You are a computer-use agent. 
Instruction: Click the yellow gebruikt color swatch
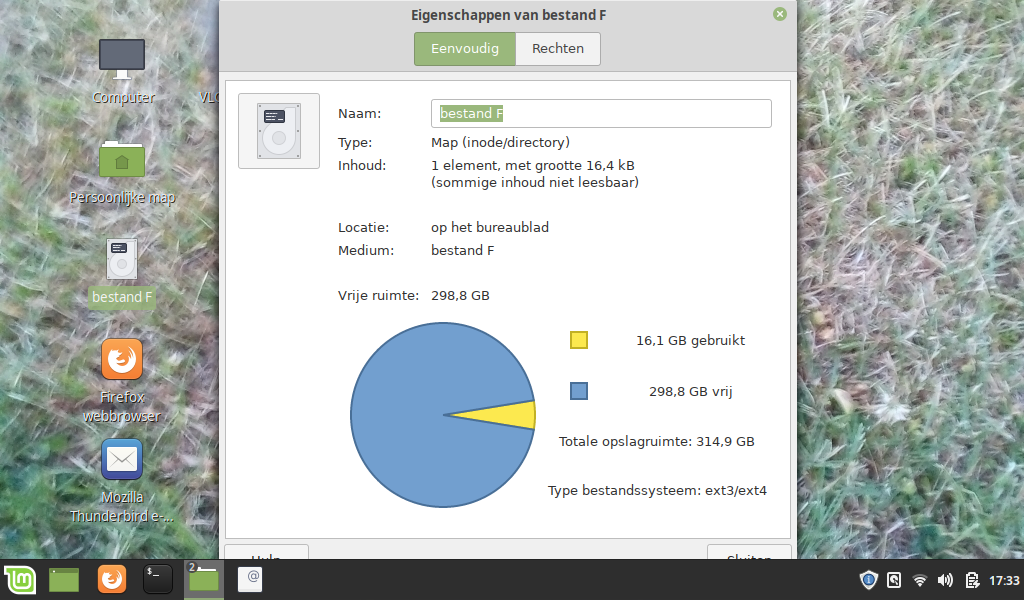(579, 340)
